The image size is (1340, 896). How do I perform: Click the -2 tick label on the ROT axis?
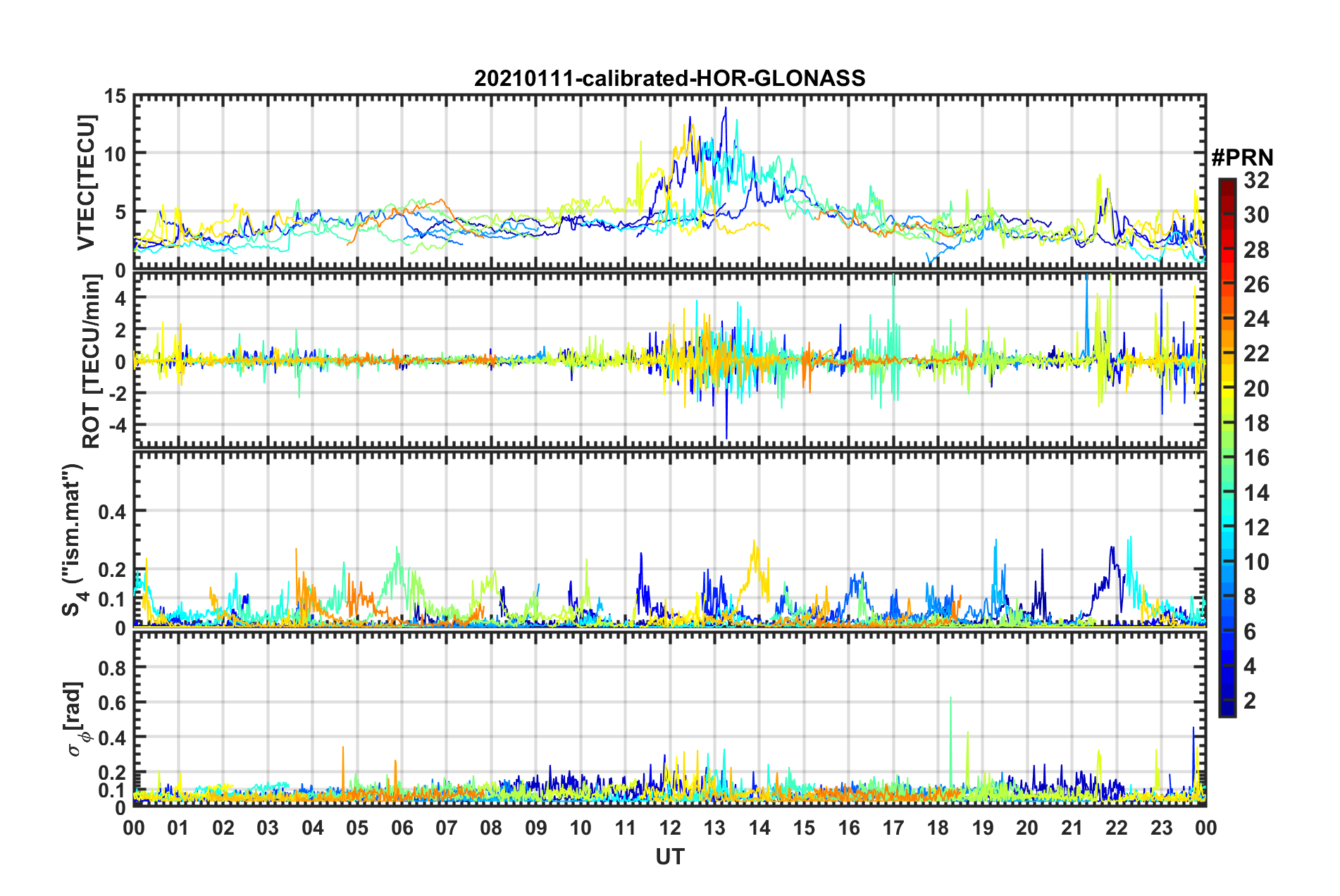pyautogui.click(x=116, y=394)
